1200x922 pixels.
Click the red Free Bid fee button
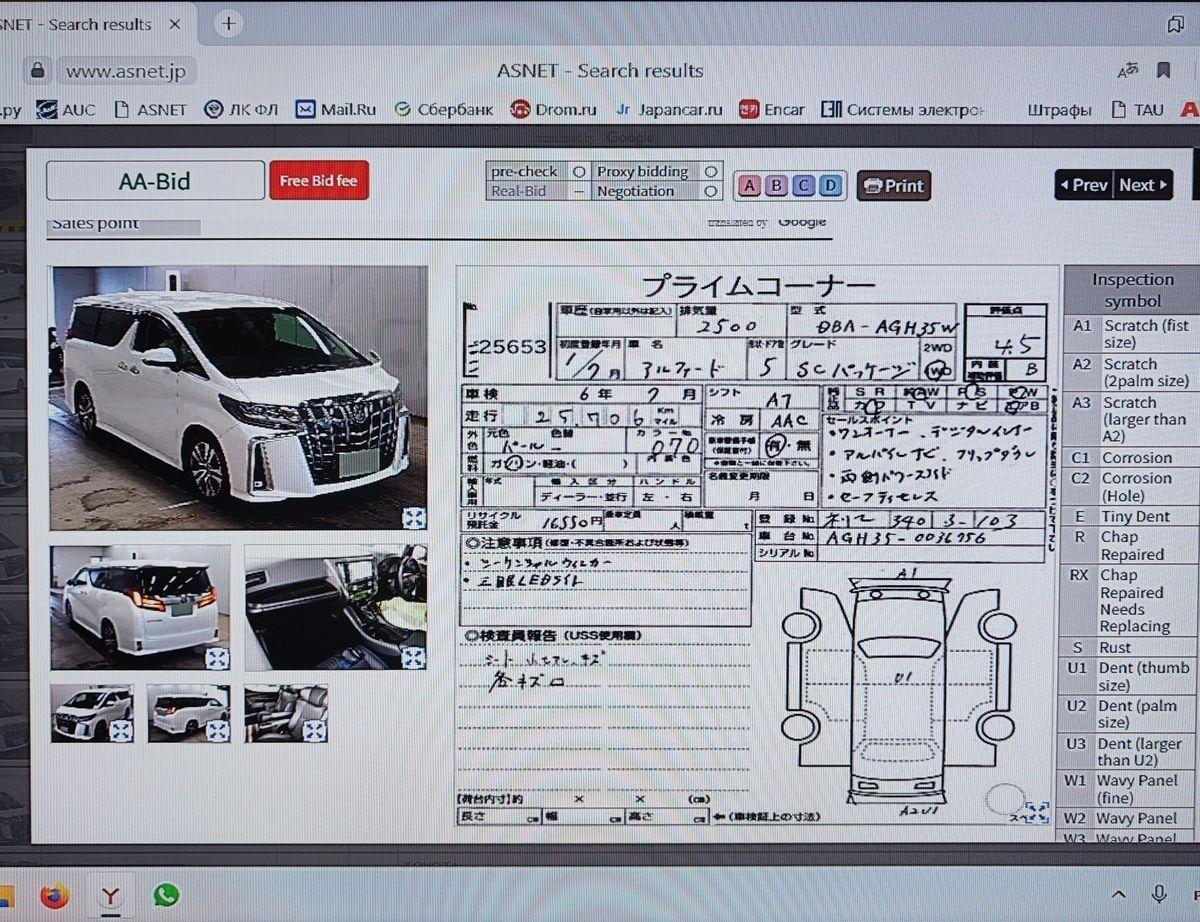click(318, 181)
